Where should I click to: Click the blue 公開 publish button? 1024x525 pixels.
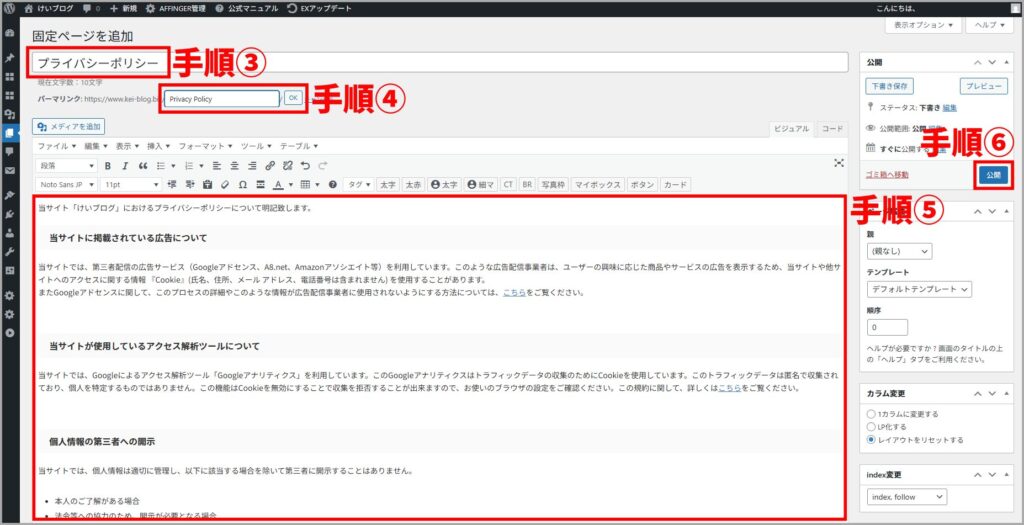(992, 174)
